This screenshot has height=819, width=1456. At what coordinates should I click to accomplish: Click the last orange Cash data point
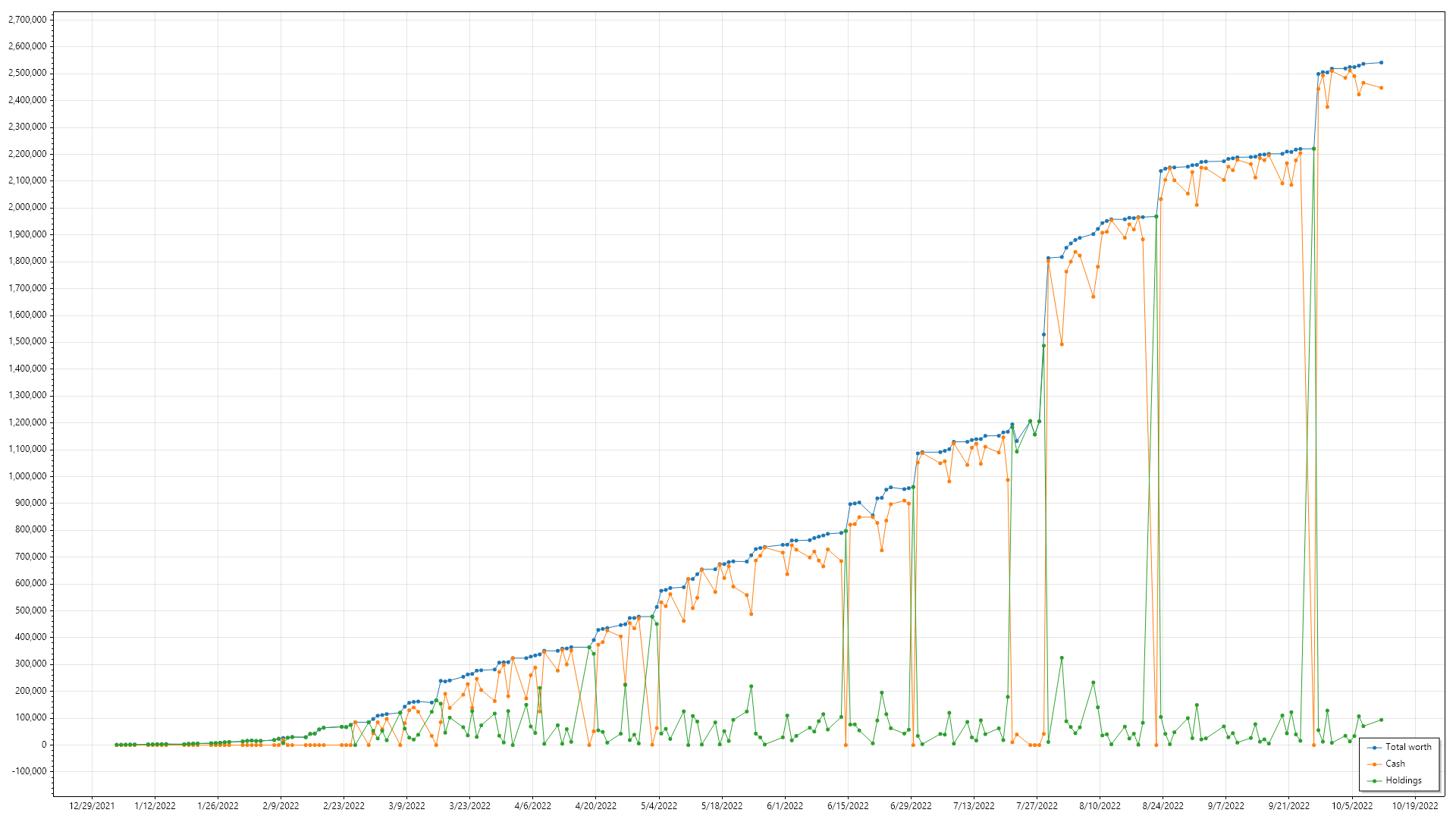pyautogui.click(x=1381, y=88)
